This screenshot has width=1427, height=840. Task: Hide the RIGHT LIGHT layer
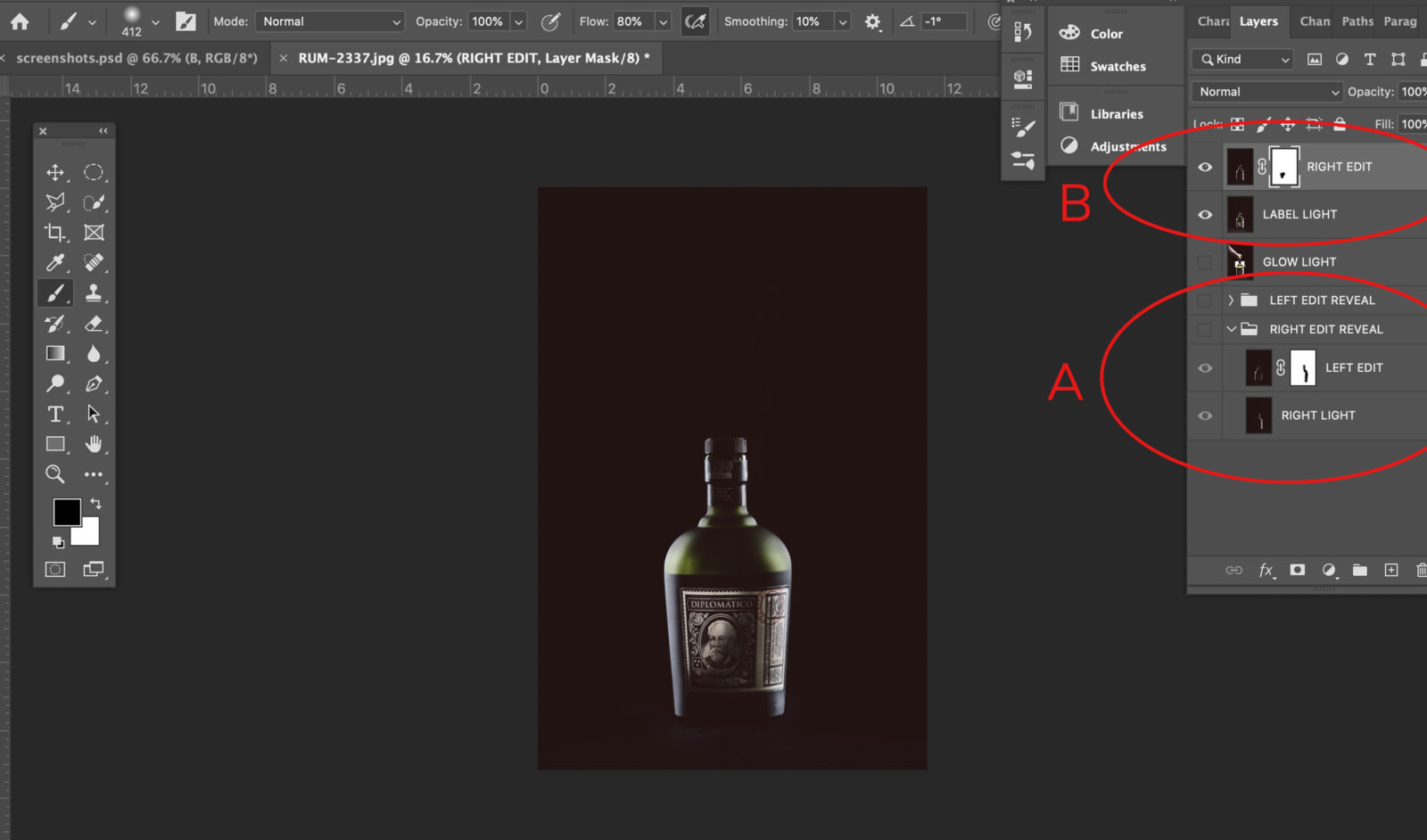pos(1205,416)
